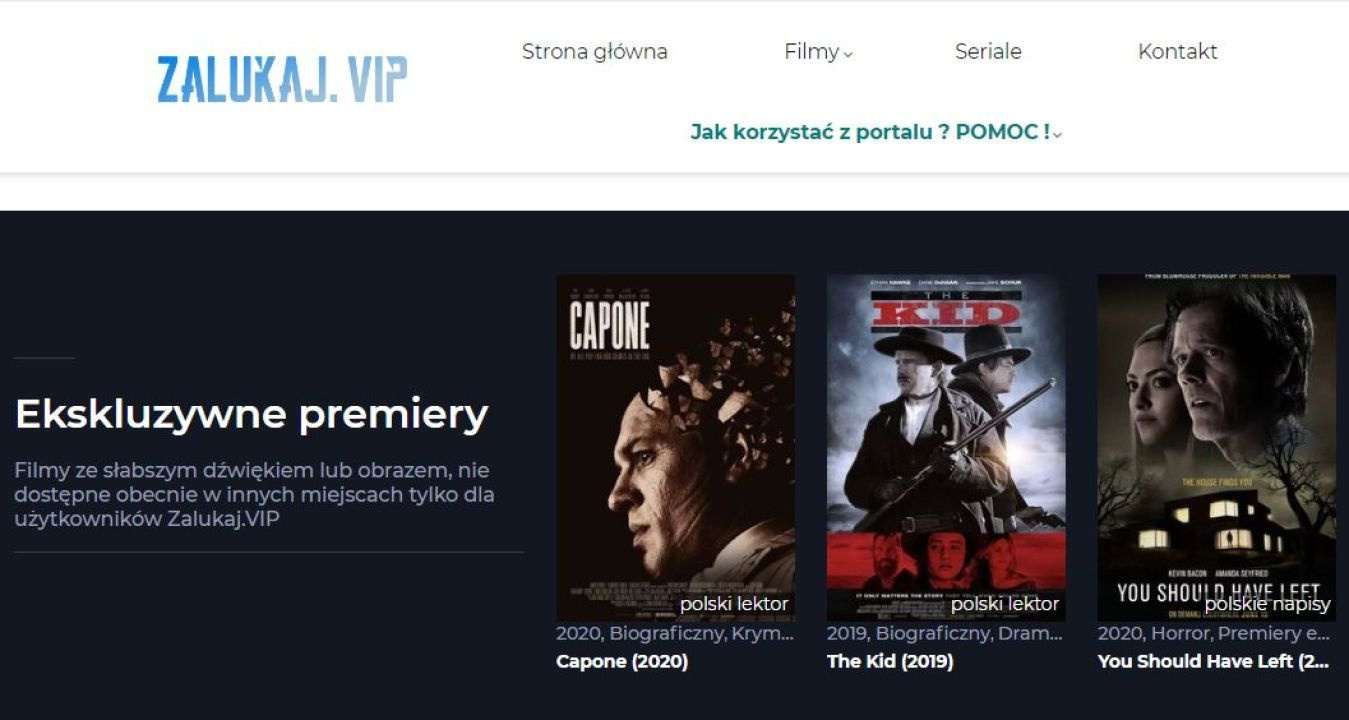Select the 2020, Horror genre line
Screen dimensions: 1349x720
click(1214, 634)
